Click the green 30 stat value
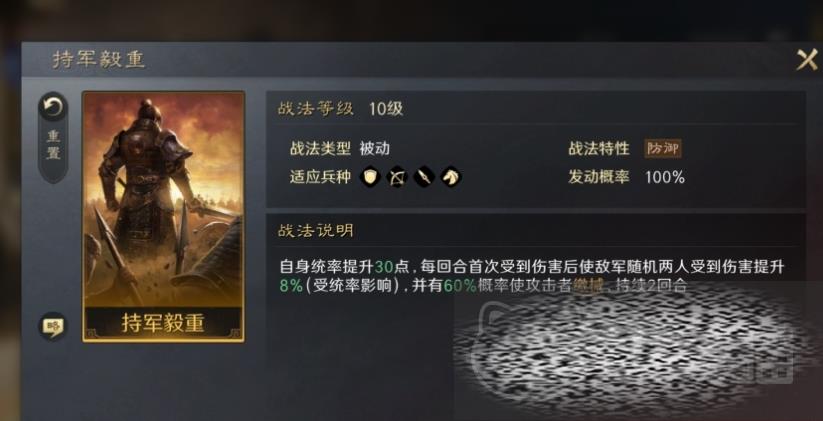 tap(384, 267)
